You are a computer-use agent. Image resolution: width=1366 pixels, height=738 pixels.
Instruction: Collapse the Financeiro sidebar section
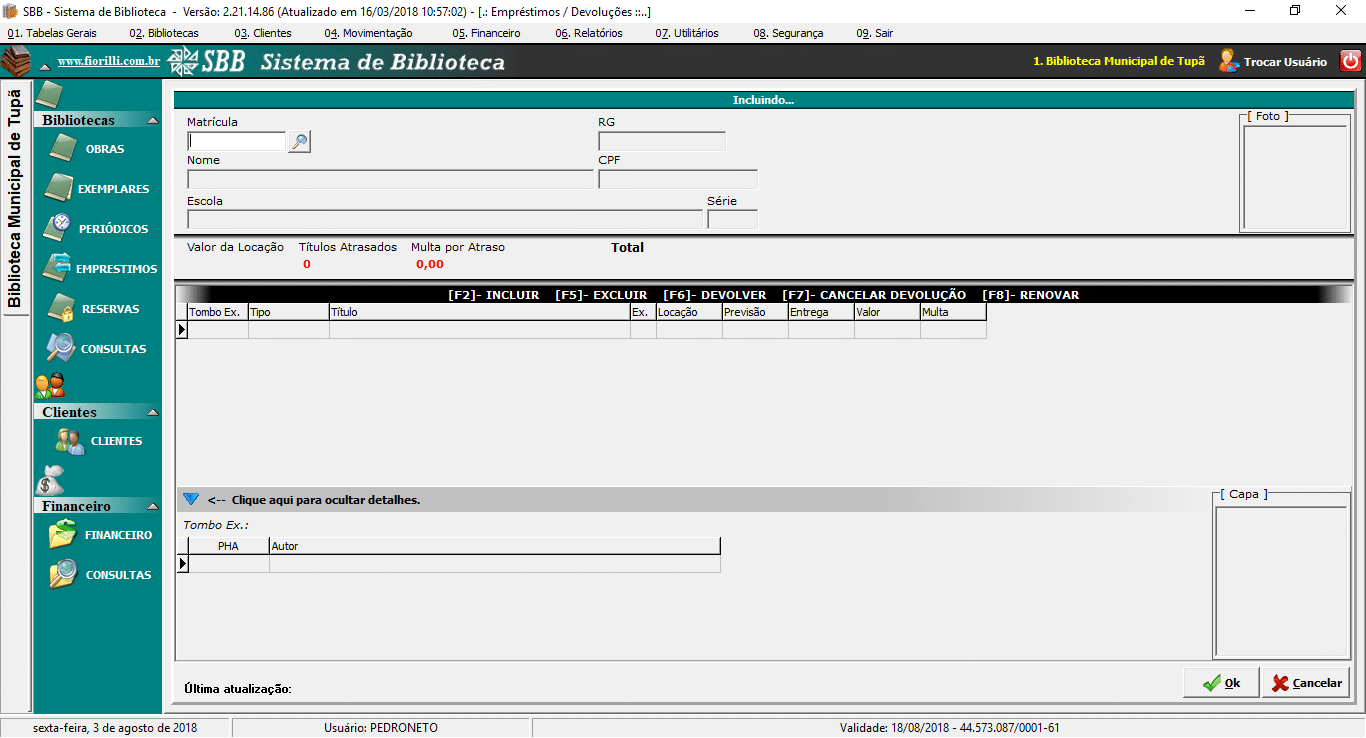click(152, 506)
